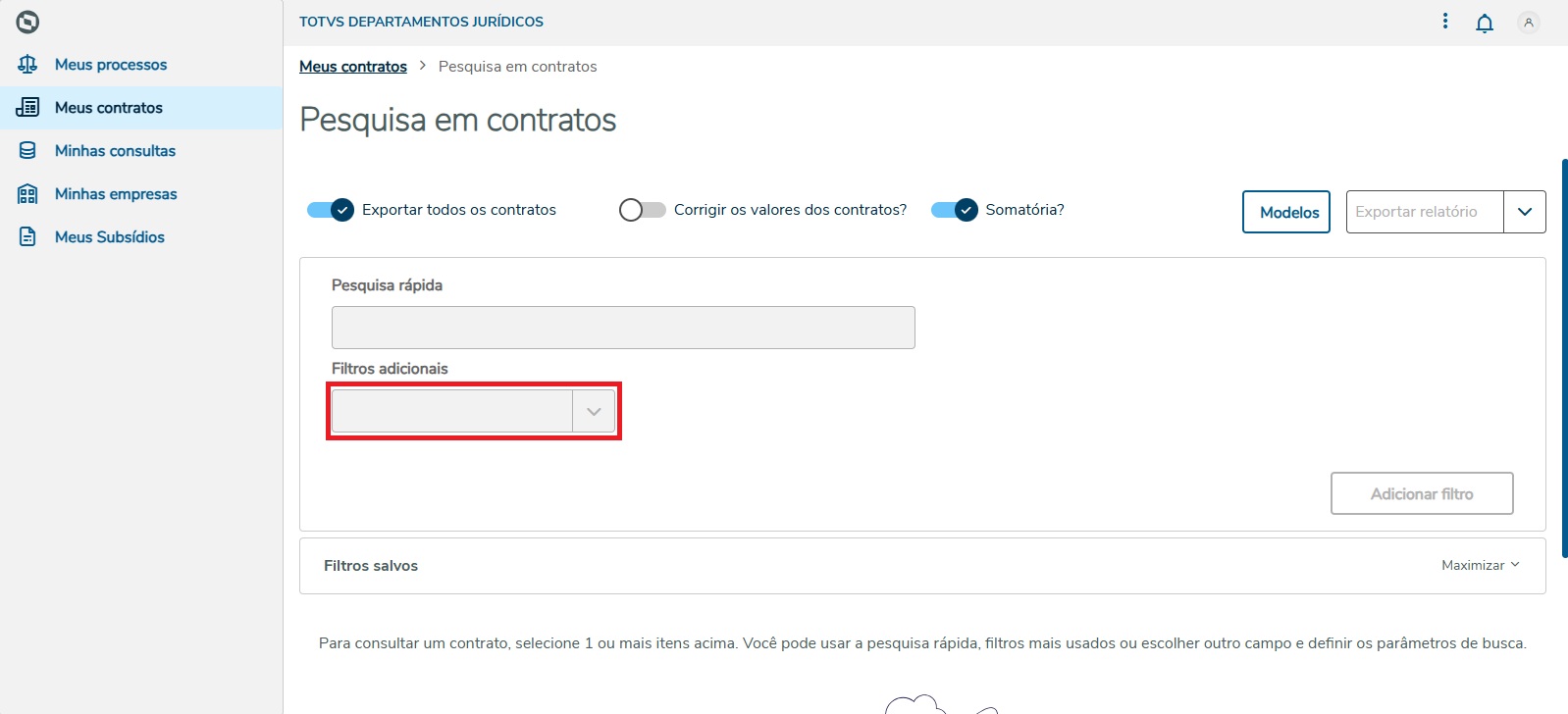The image size is (1568, 714).
Task: Enable Corrigir os valores dos contratos toggle
Action: 642,210
